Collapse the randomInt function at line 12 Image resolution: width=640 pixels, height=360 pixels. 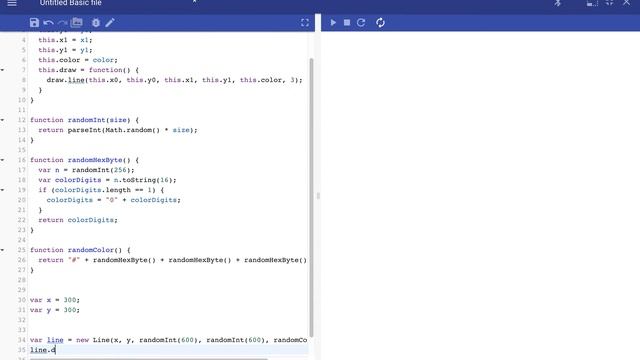tap(2, 120)
